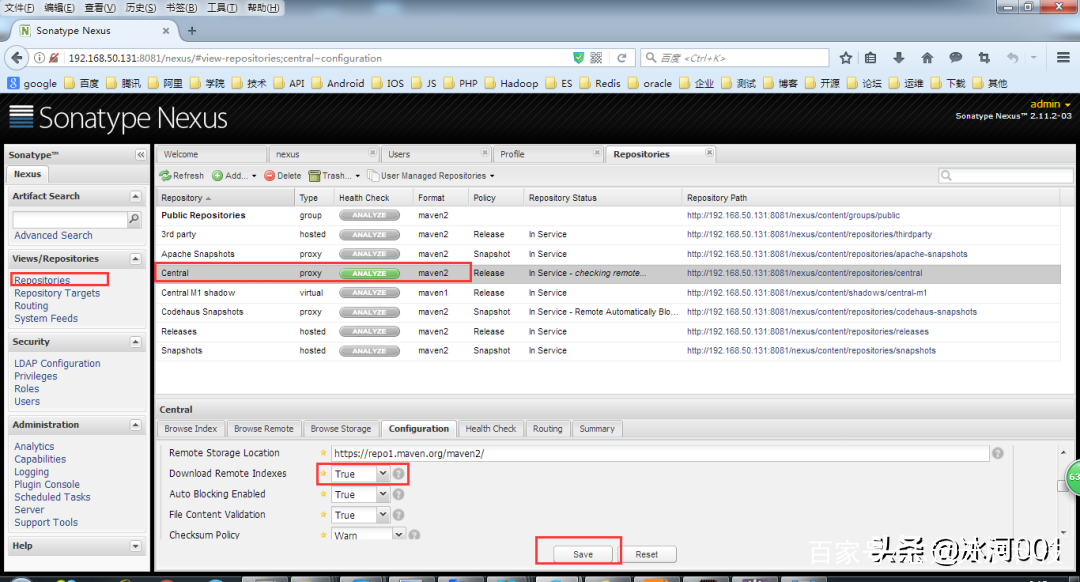Expand the Help section

pos(135,546)
